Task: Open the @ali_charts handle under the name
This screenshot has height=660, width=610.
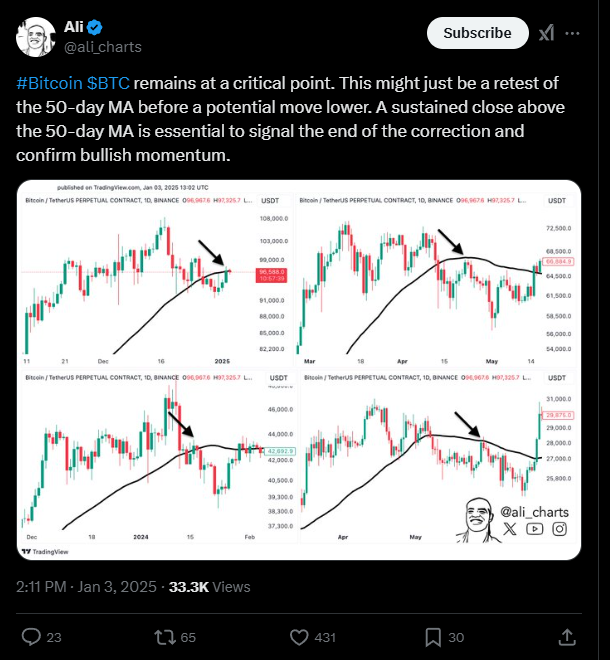Action: coord(103,47)
